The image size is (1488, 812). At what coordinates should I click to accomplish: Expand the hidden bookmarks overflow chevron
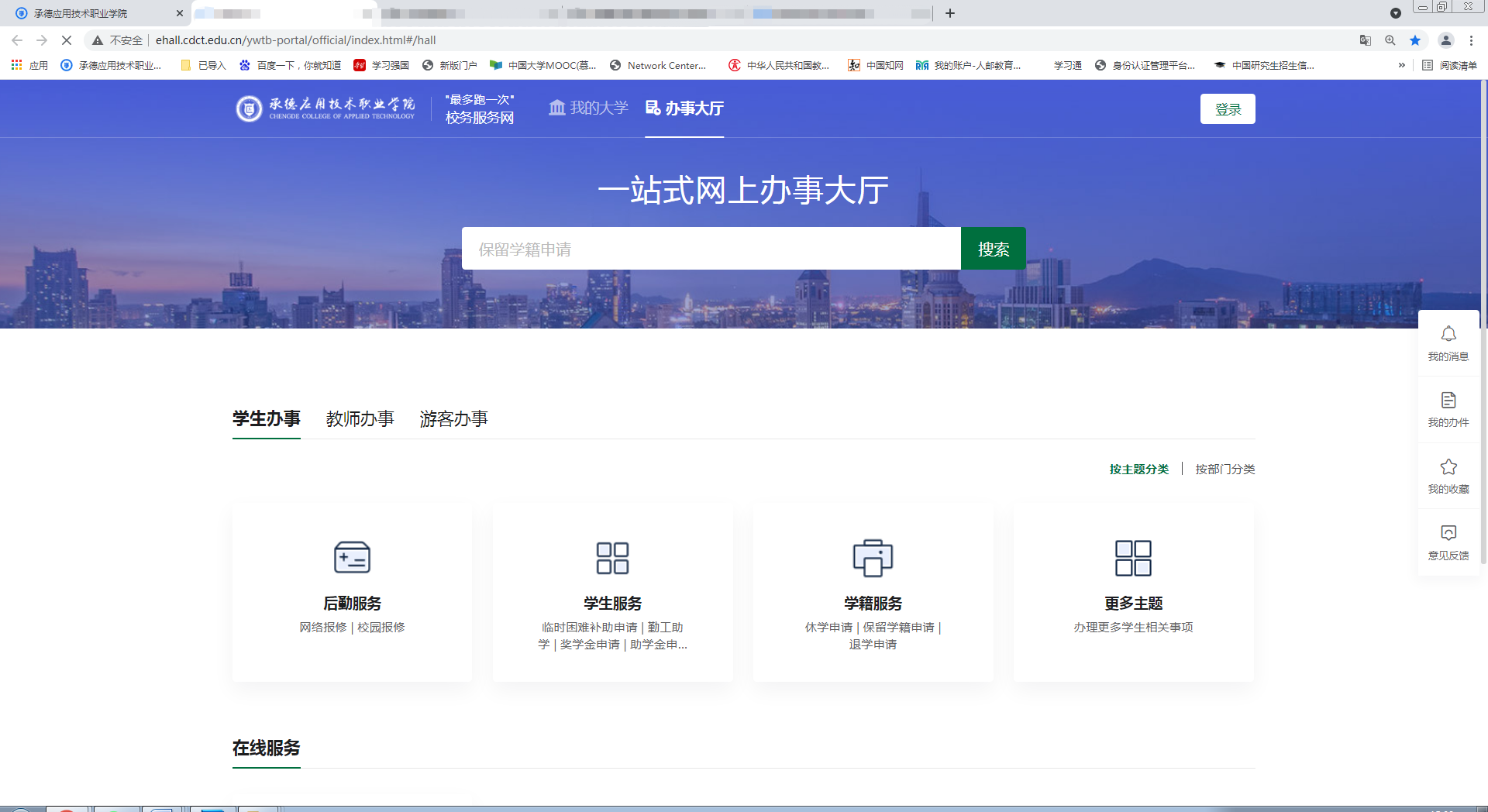1401,66
